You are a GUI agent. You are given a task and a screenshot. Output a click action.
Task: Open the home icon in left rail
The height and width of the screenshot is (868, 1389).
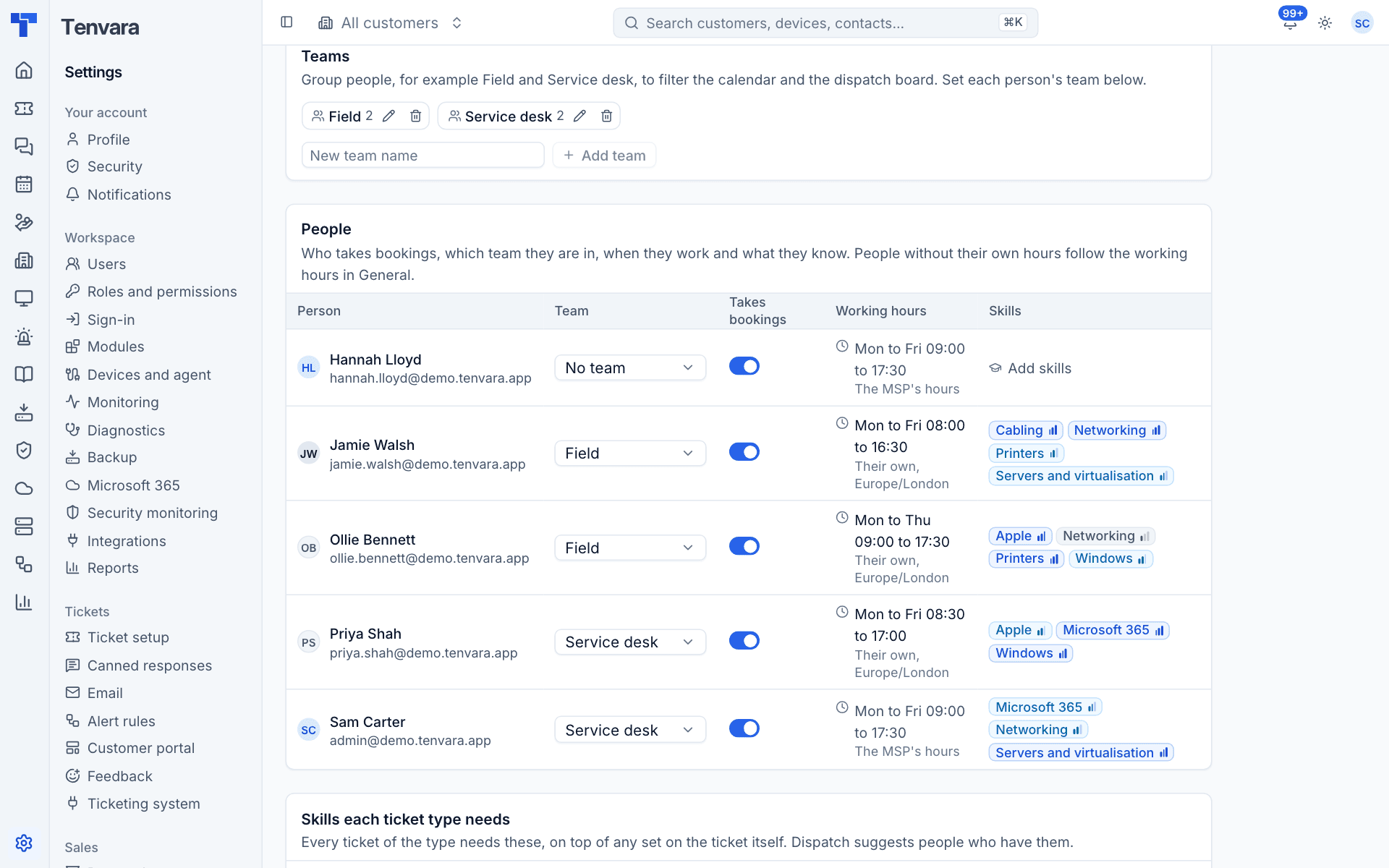click(24, 70)
